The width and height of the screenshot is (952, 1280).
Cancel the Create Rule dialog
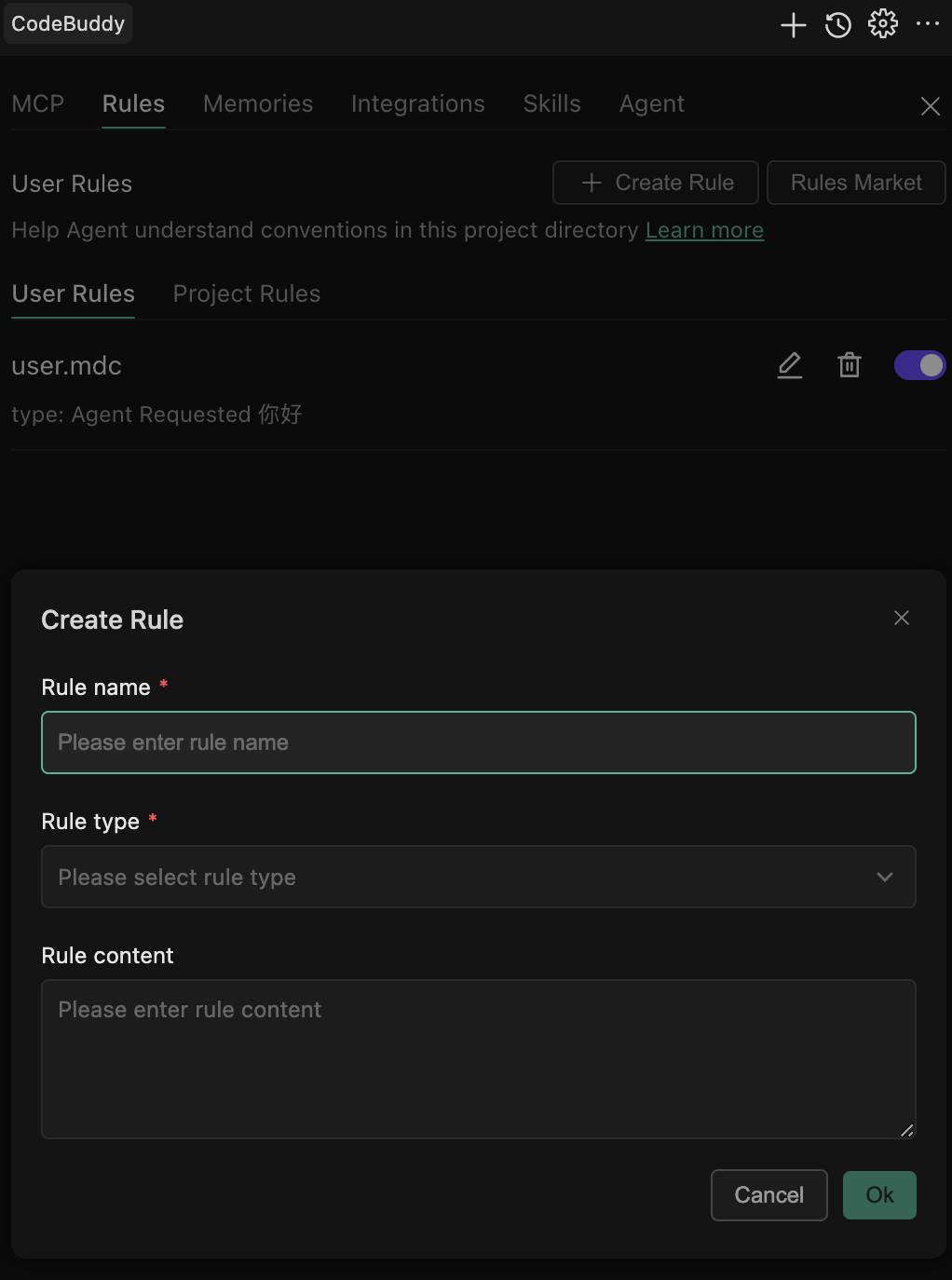coord(768,1195)
